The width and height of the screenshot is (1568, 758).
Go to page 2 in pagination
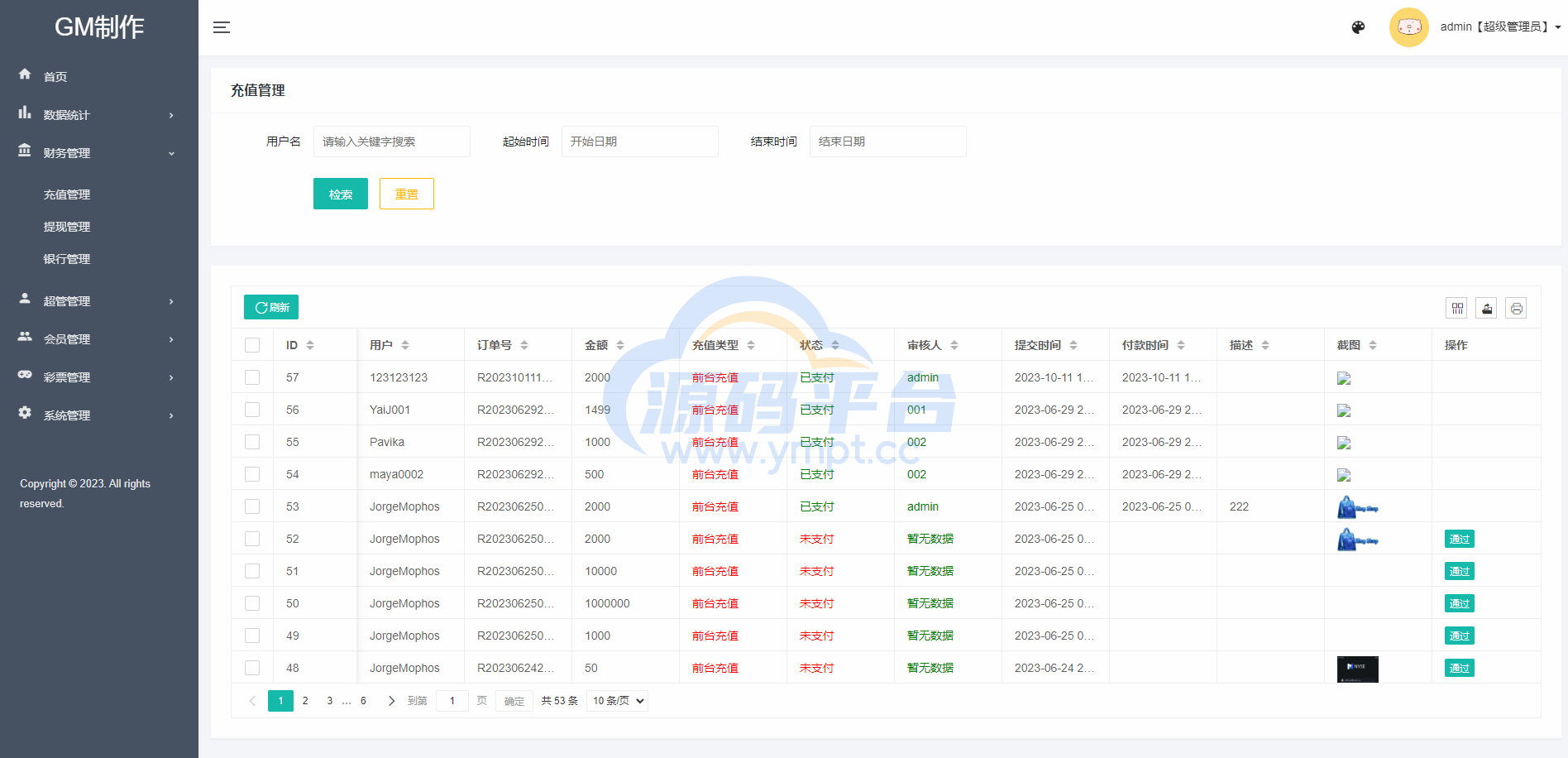coord(305,701)
